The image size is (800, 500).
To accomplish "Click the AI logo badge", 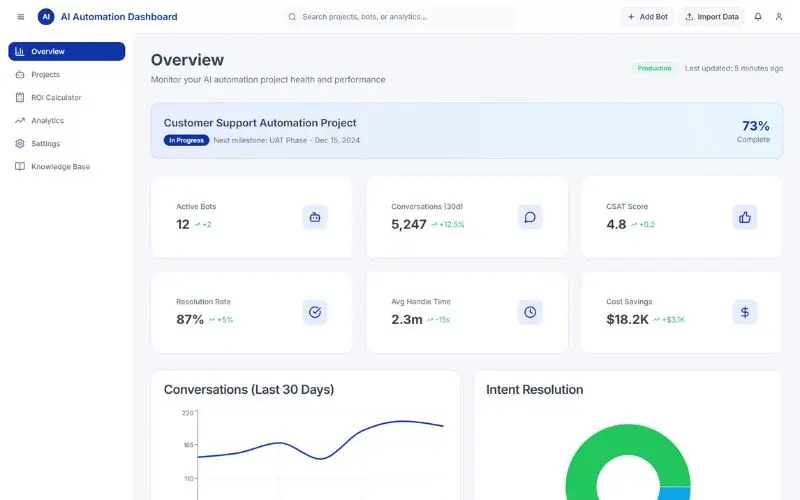I will (46, 17).
